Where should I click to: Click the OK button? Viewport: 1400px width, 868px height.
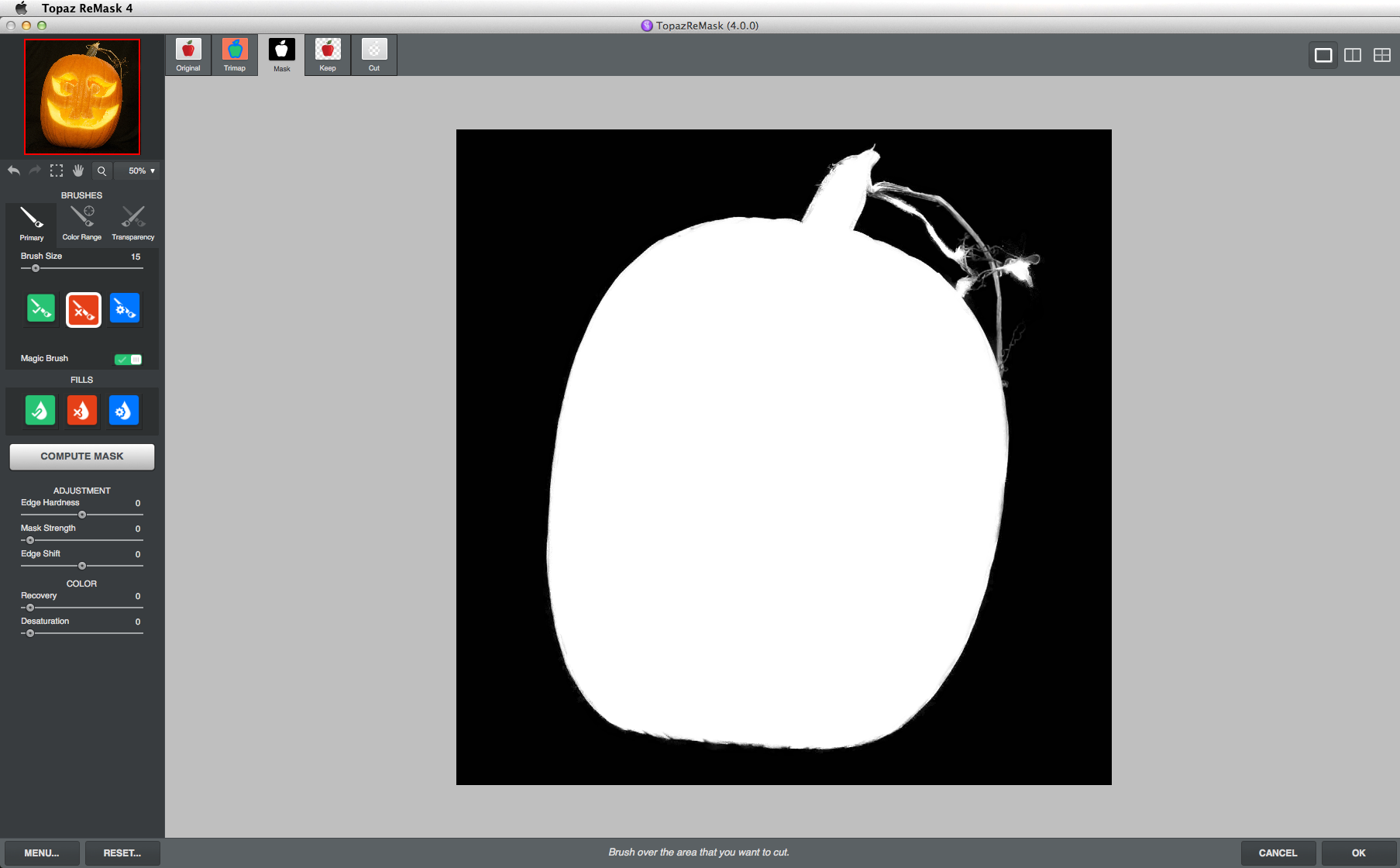click(1358, 852)
